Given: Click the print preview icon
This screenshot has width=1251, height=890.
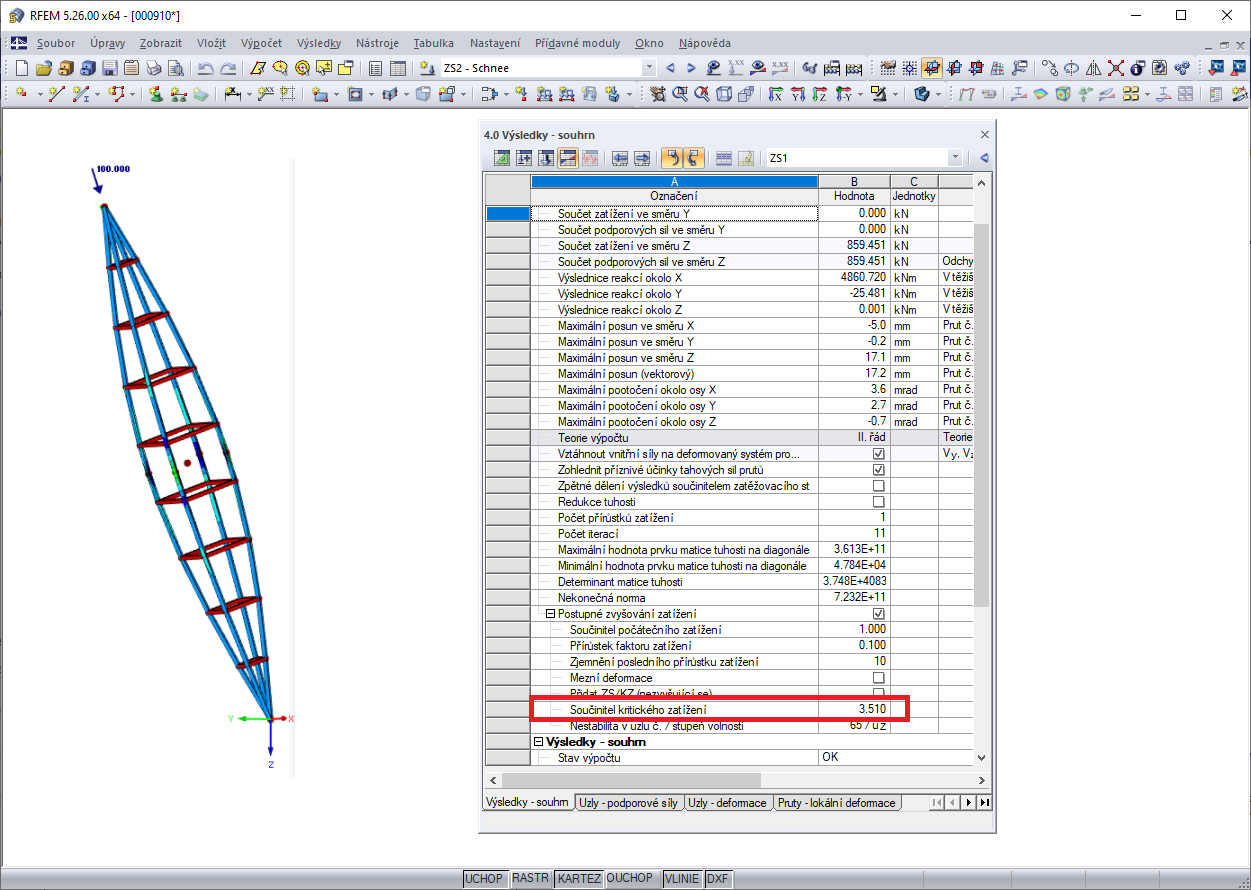Looking at the screenshot, I should [175, 68].
